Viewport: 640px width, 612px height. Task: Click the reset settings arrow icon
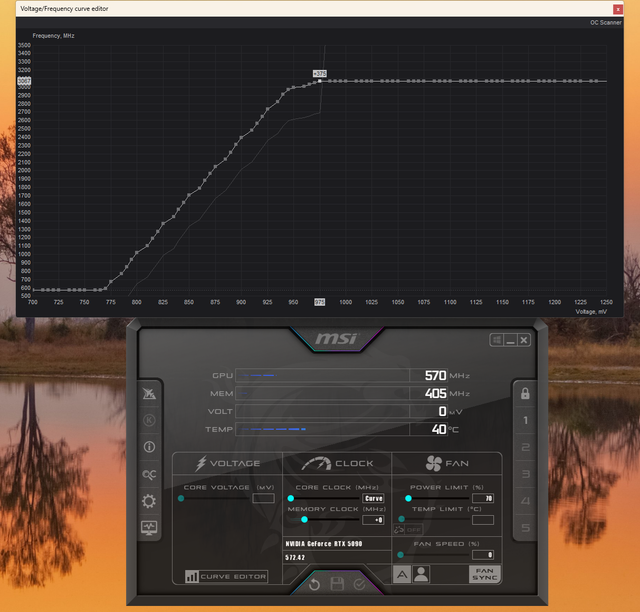[314, 585]
